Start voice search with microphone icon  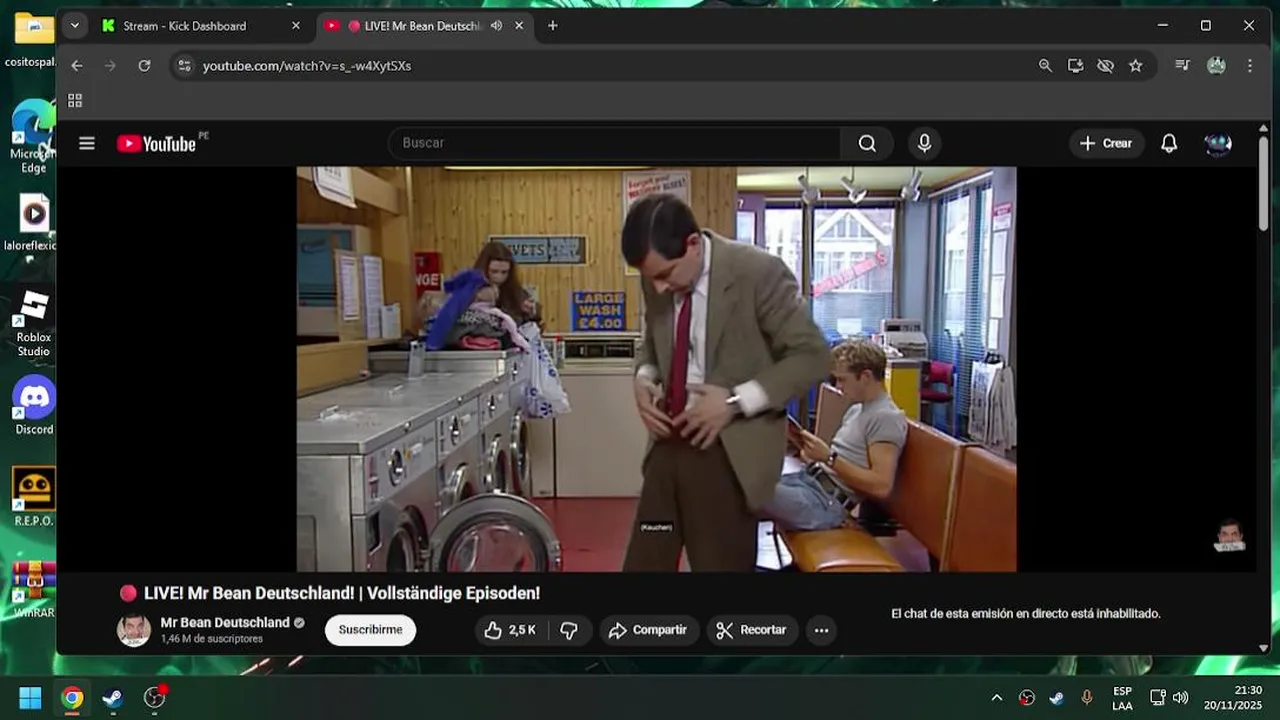click(924, 143)
